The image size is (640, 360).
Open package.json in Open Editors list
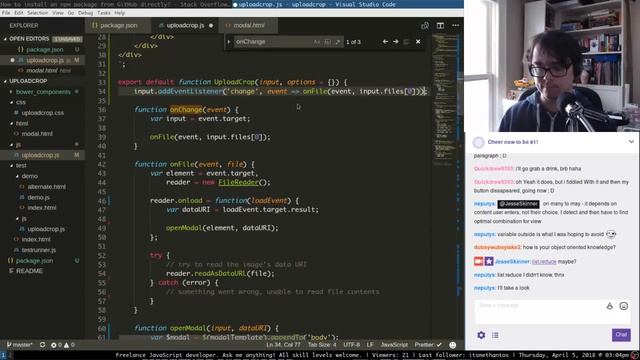tap(44, 50)
